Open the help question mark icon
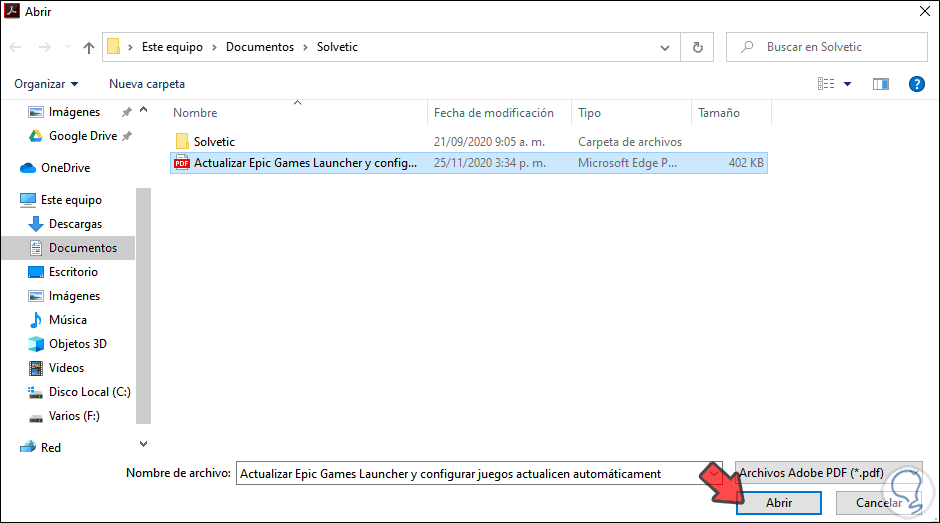The height and width of the screenshot is (523, 940). point(916,84)
